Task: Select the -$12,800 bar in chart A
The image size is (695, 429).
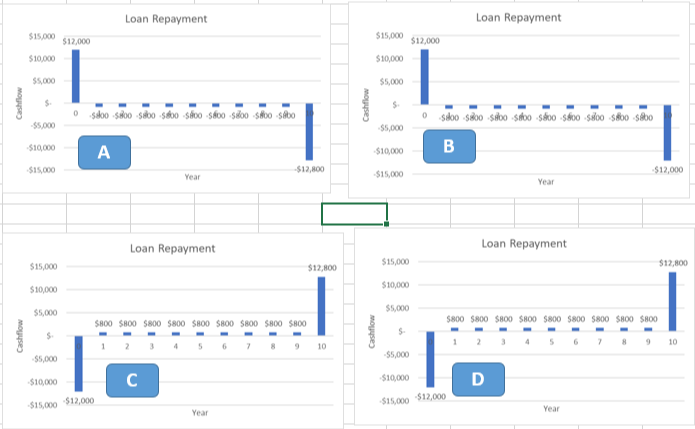Action: point(309,132)
